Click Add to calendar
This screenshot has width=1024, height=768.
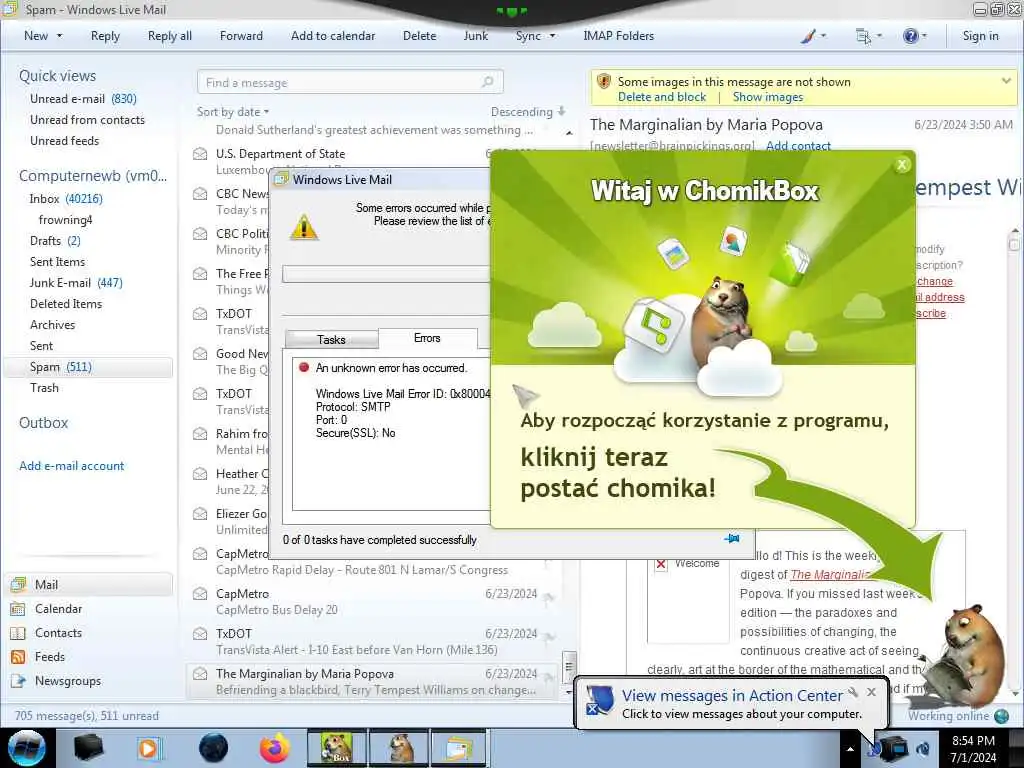pyautogui.click(x=333, y=36)
